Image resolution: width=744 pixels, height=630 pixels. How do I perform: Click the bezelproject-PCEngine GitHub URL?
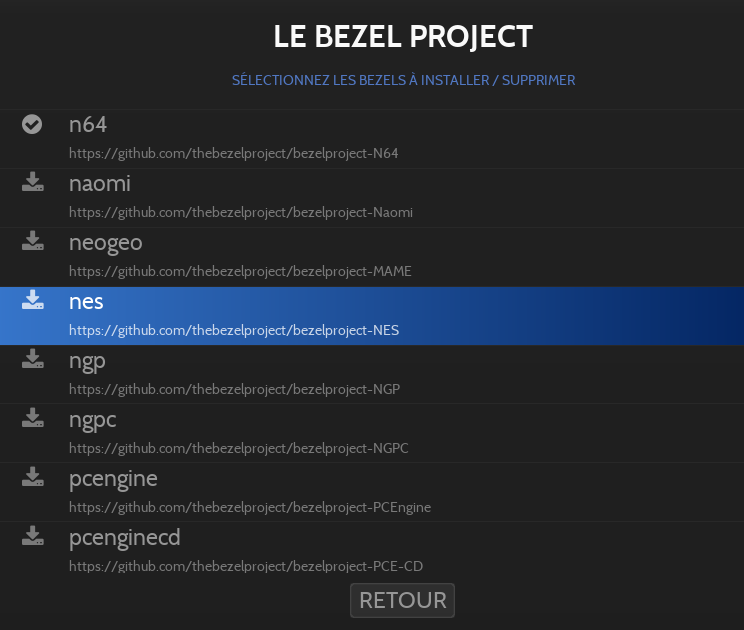(249, 507)
